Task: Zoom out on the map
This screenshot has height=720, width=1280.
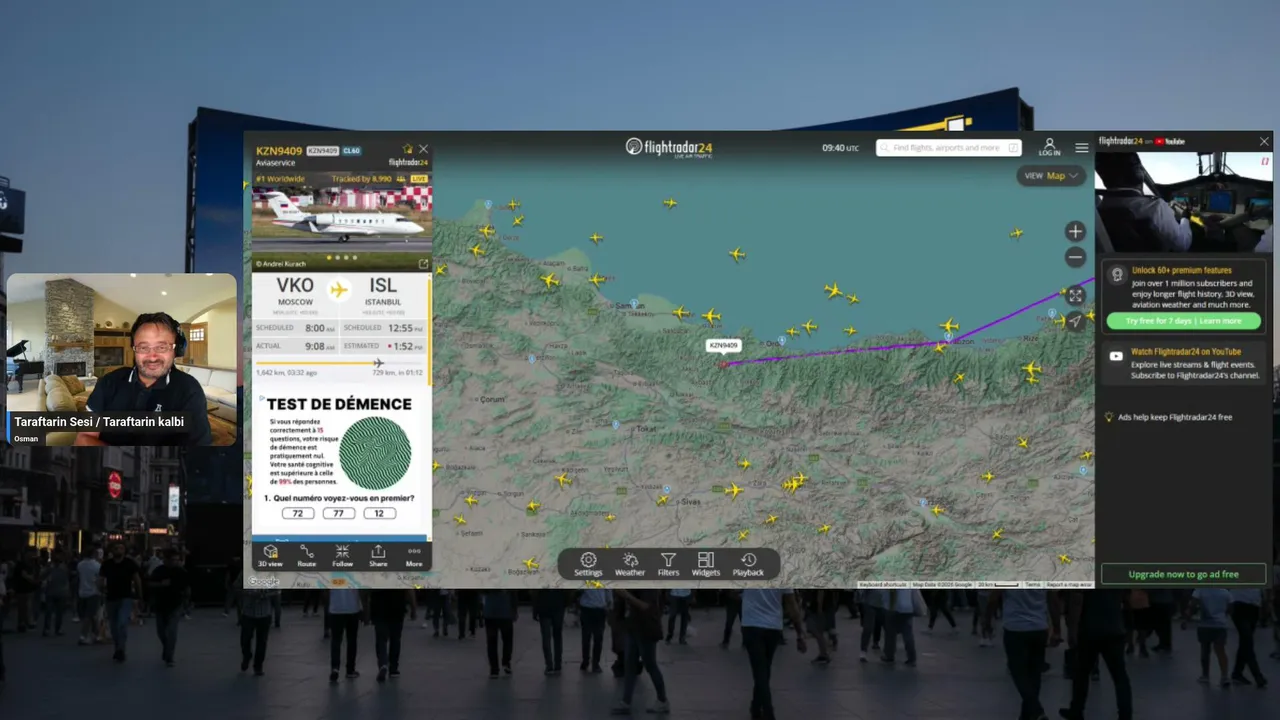Action: (x=1075, y=257)
